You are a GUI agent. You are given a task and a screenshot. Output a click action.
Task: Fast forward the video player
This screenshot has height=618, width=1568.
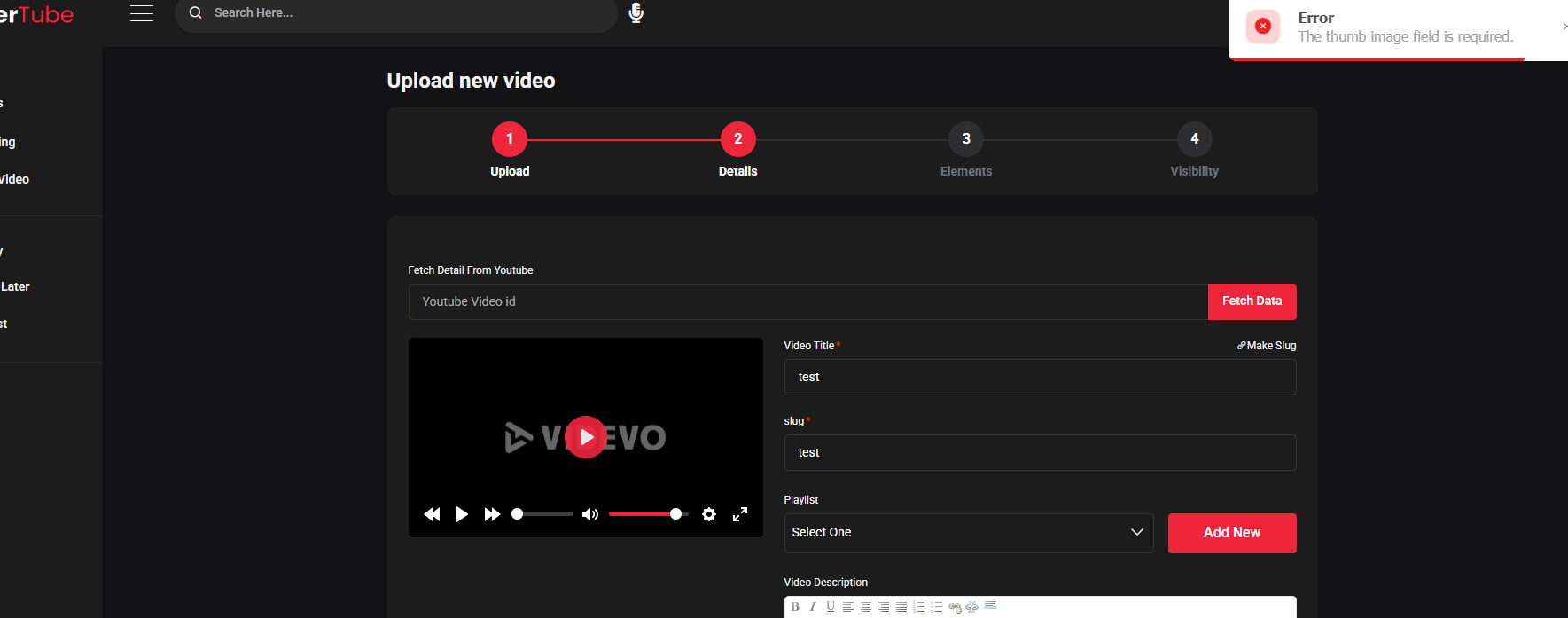[492, 514]
